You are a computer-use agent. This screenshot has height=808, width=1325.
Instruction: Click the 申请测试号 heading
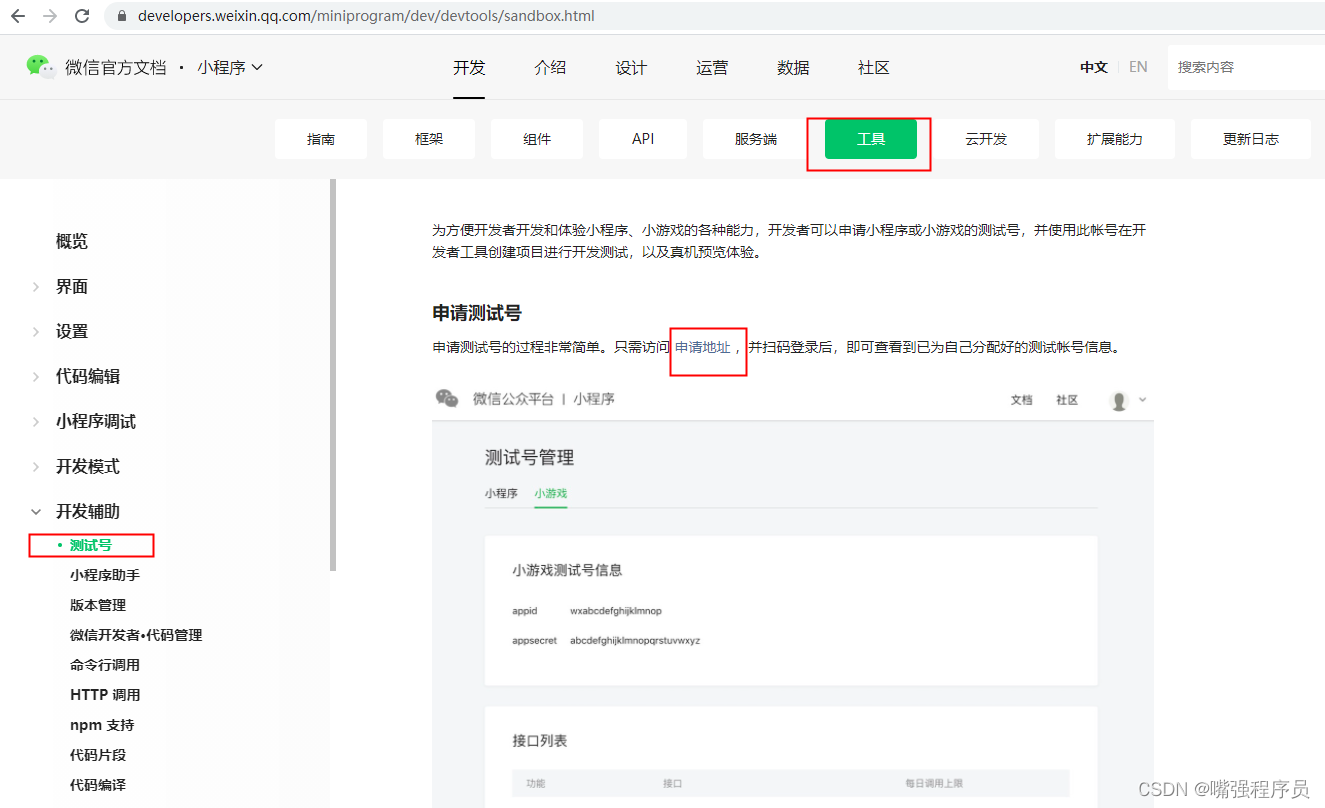tap(477, 313)
